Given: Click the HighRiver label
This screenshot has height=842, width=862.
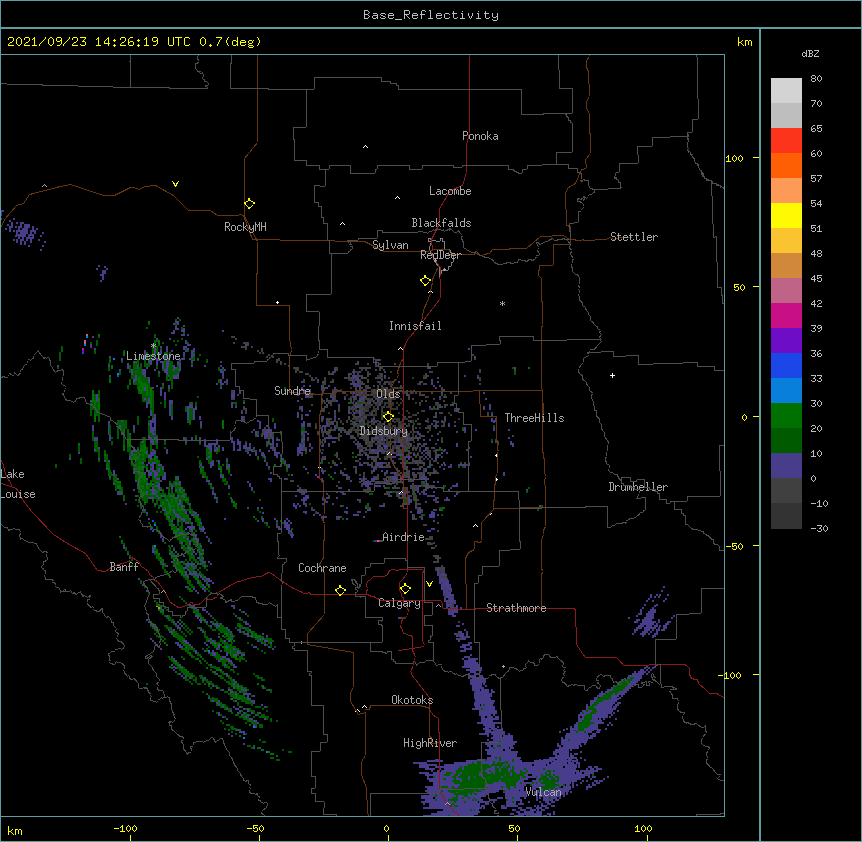Looking at the screenshot, I should 430,743.
